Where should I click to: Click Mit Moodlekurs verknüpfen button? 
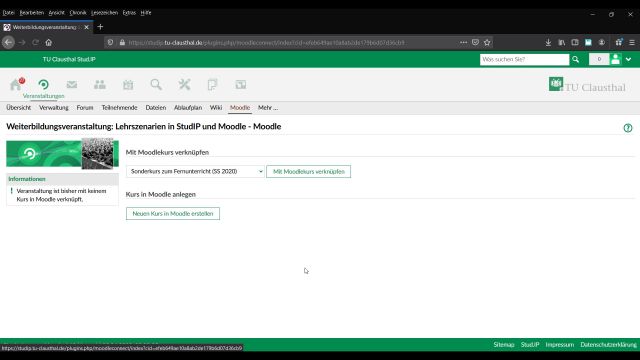pyautogui.click(x=309, y=171)
